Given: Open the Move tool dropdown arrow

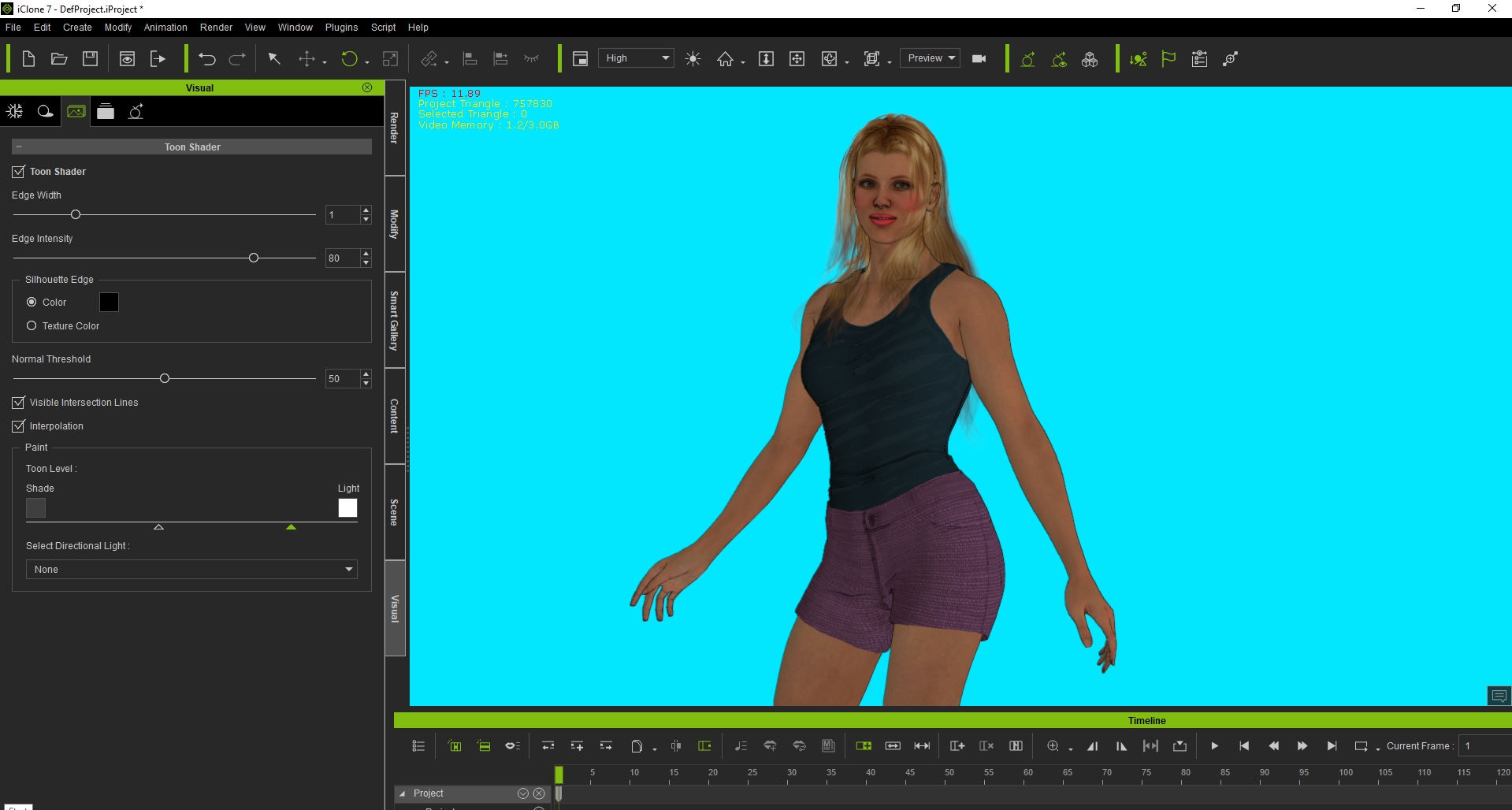Looking at the screenshot, I should point(325,62).
